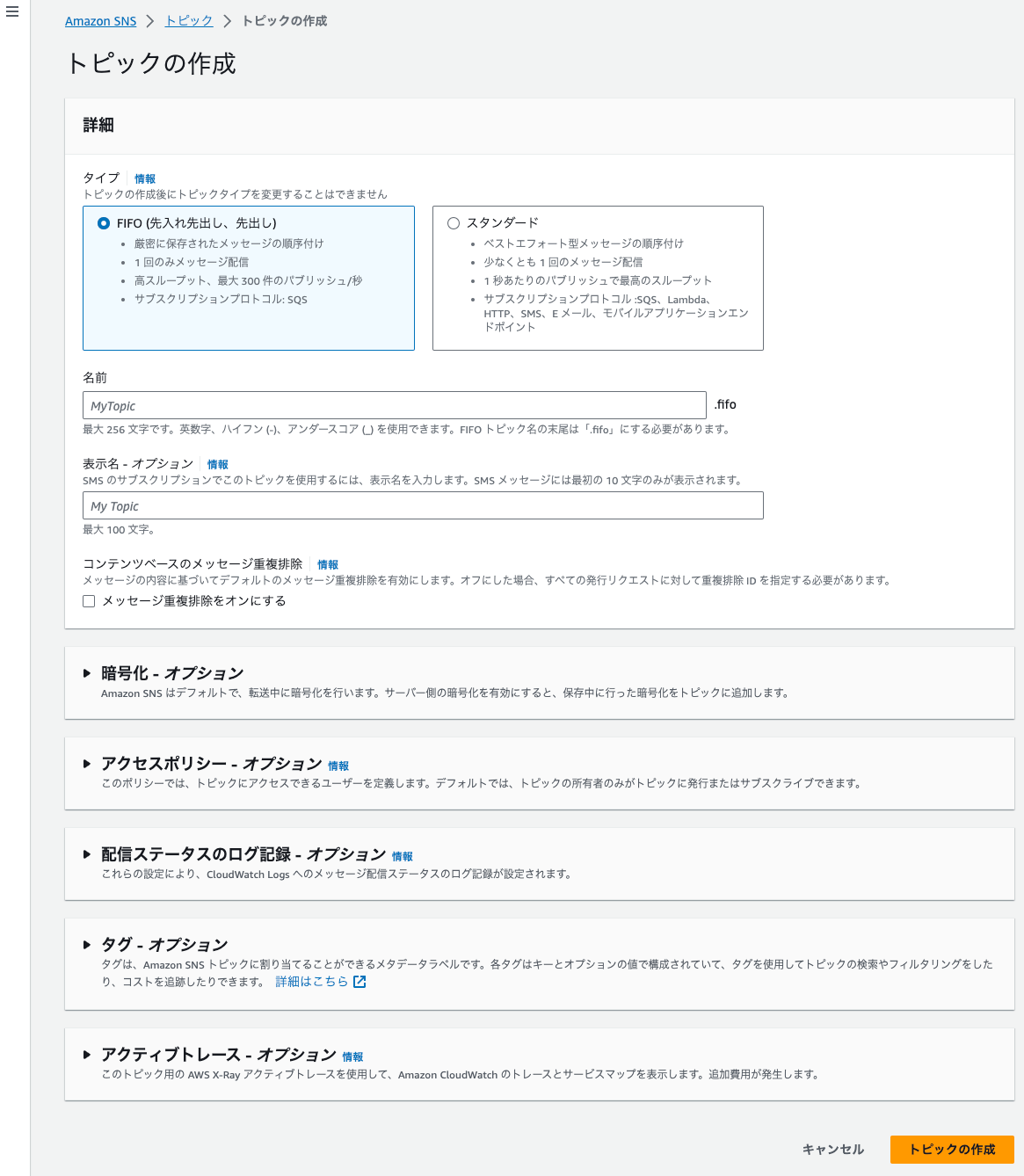The width and height of the screenshot is (1024, 1176).
Task: Open 情報 link next to タイプ
Action: [x=145, y=178]
